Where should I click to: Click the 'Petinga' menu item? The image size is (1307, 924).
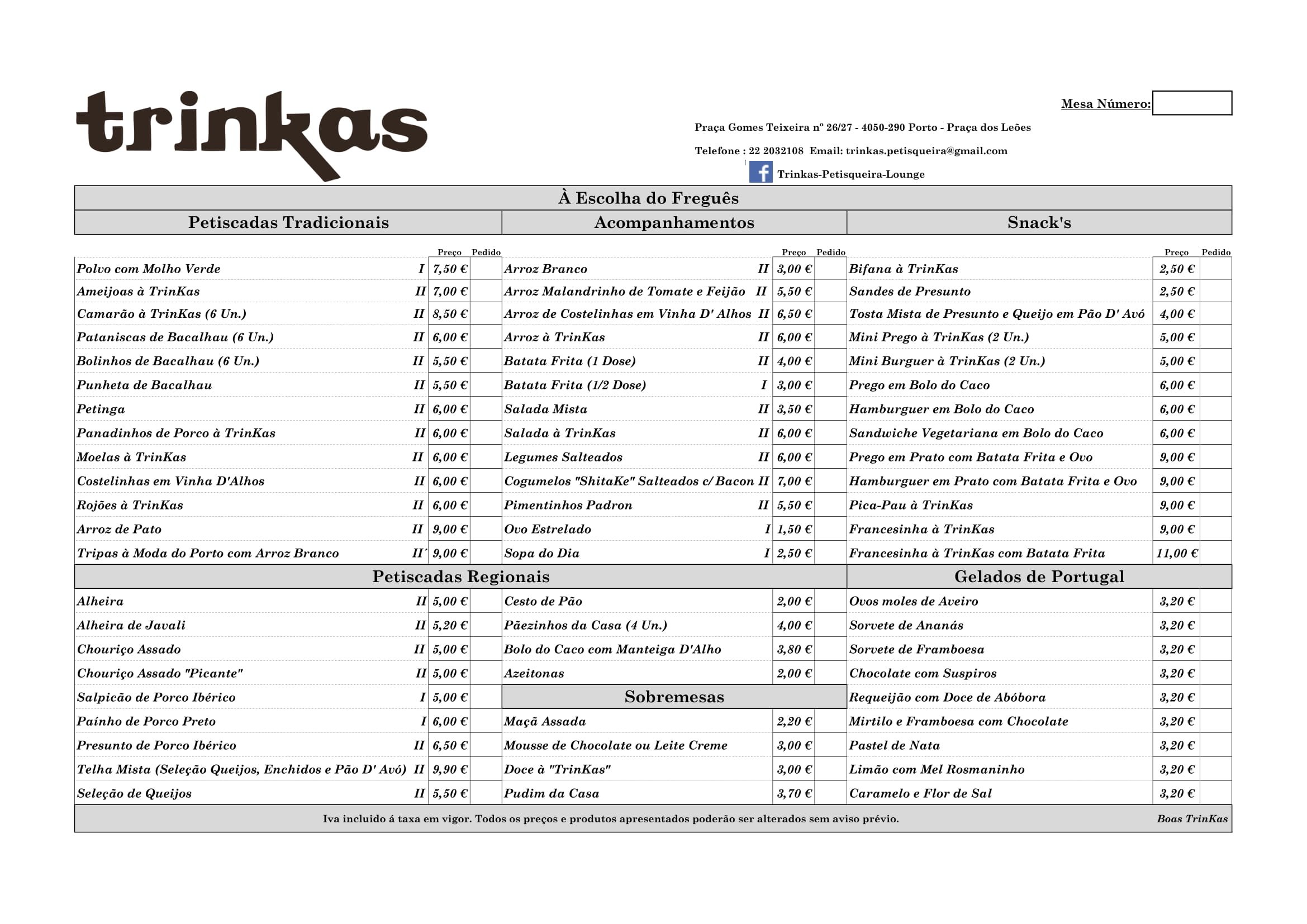(x=101, y=409)
